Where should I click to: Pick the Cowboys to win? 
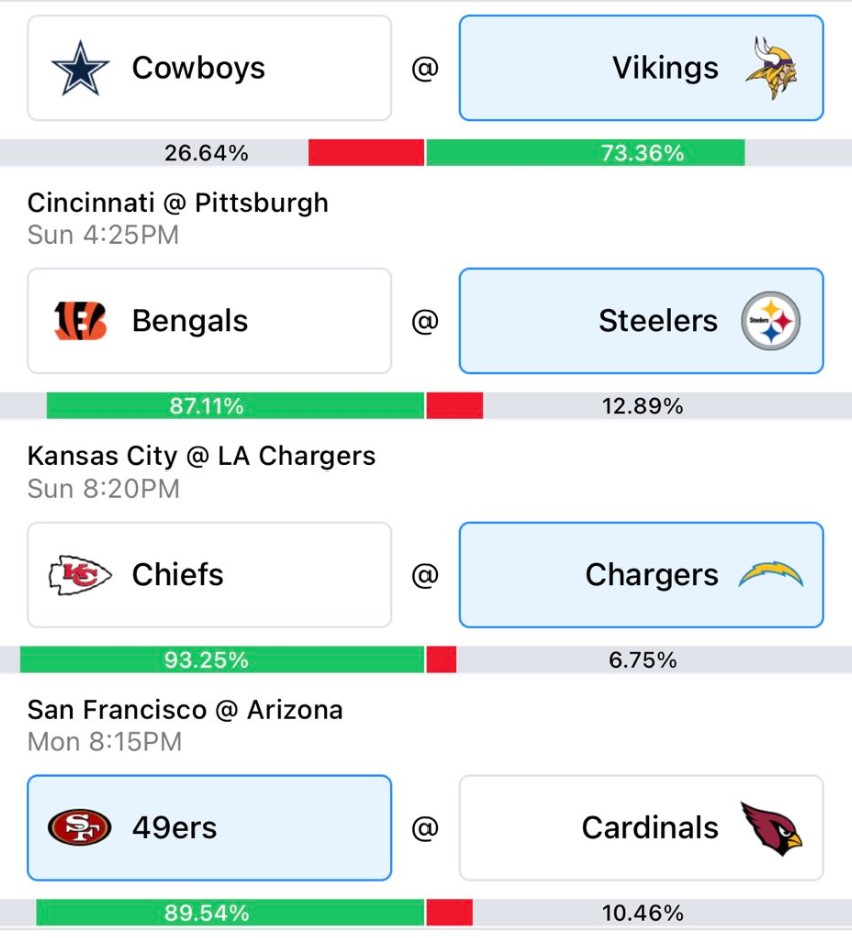(209, 68)
